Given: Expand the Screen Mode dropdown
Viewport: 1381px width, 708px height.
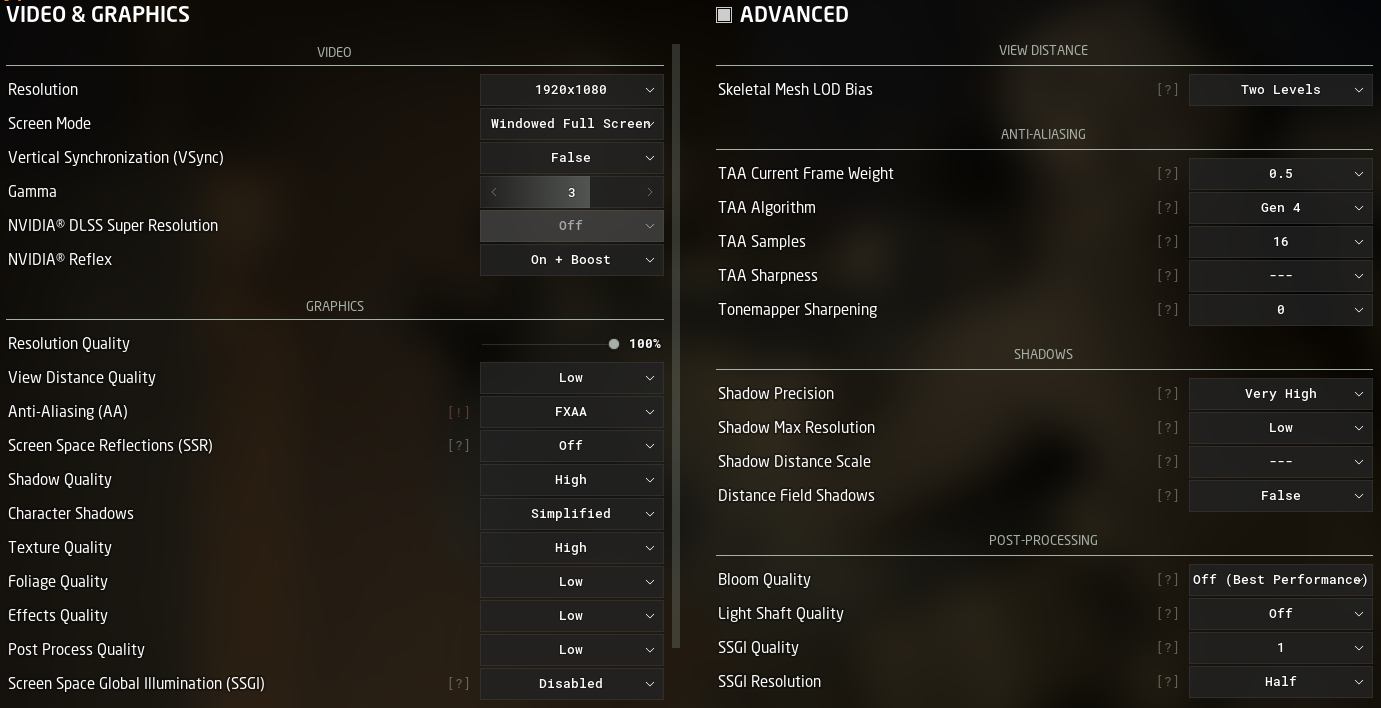Looking at the screenshot, I should [x=571, y=124].
